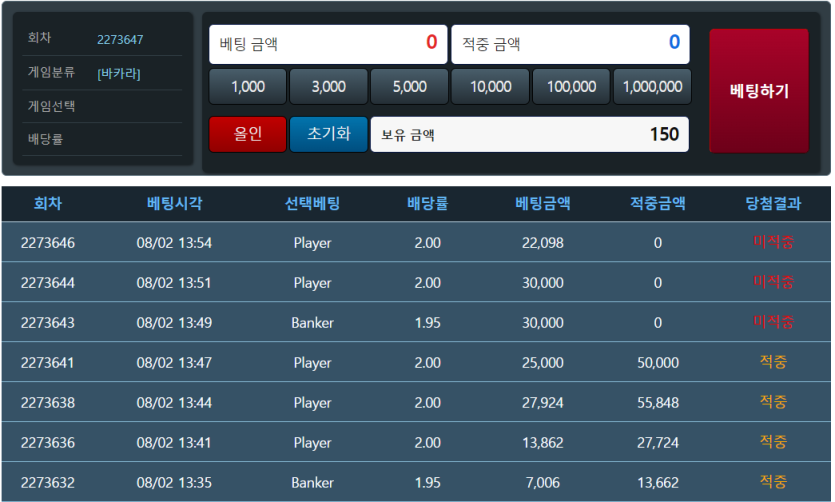
Task: Click the [바카라] game category text
Action: click(119, 73)
